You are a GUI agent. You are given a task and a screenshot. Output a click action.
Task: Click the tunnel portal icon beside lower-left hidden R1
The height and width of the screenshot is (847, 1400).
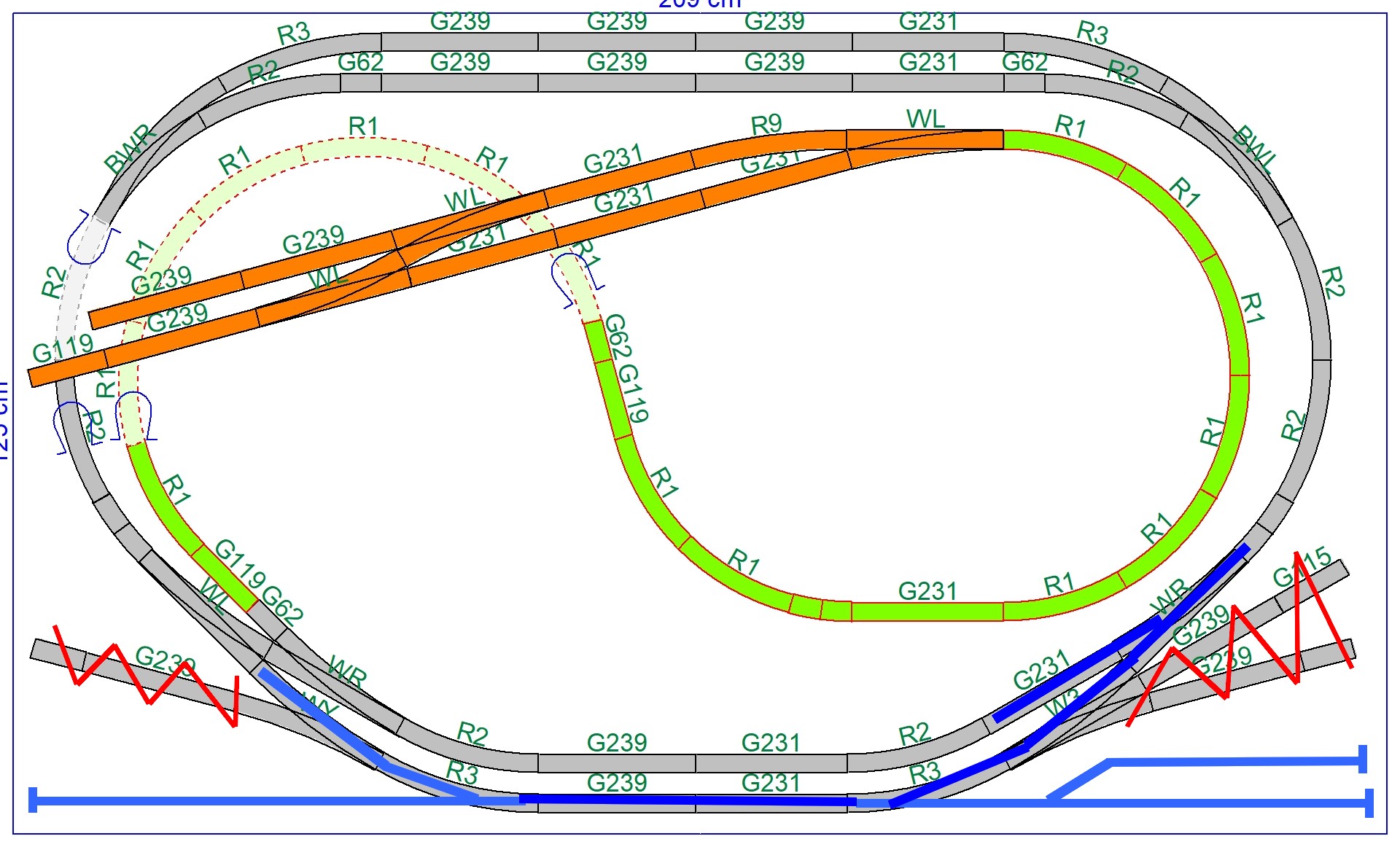point(135,415)
